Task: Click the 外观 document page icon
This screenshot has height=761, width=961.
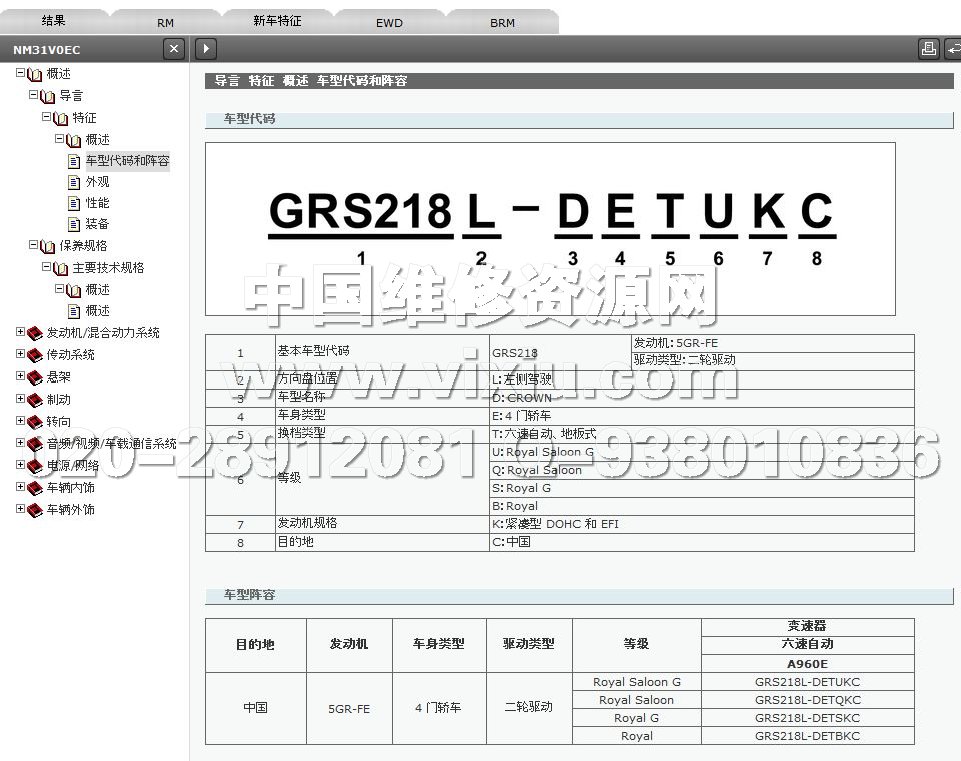Action: point(74,183)
